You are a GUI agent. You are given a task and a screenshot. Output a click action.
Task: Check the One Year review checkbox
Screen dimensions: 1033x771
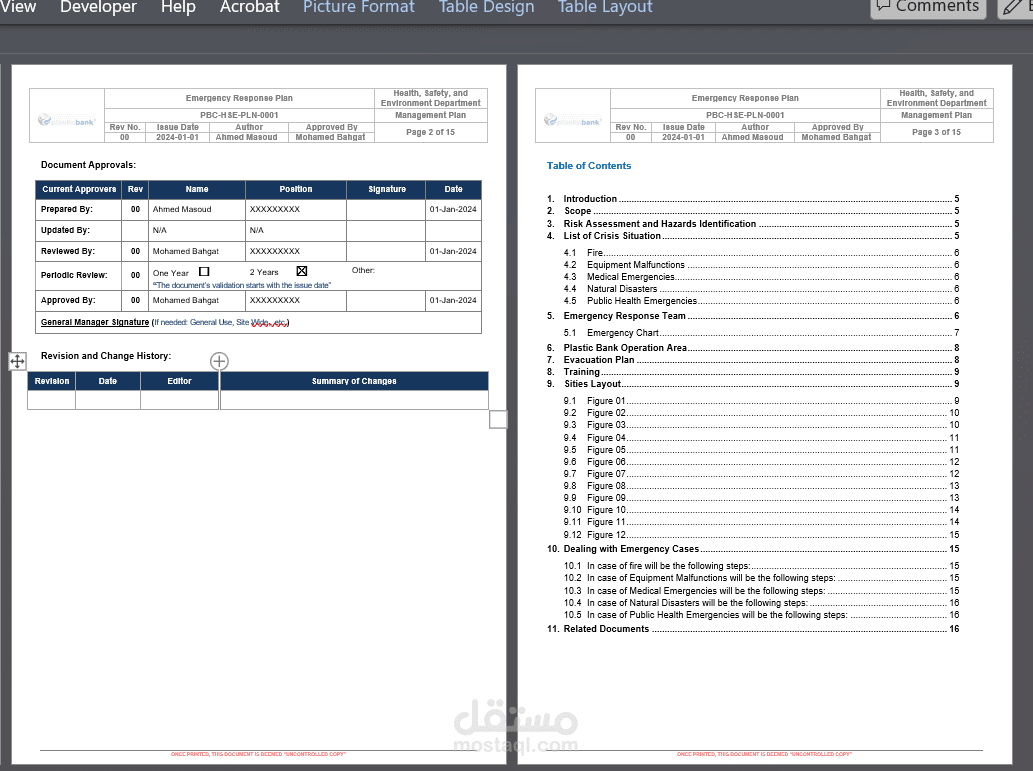click(x=204, y=271)
